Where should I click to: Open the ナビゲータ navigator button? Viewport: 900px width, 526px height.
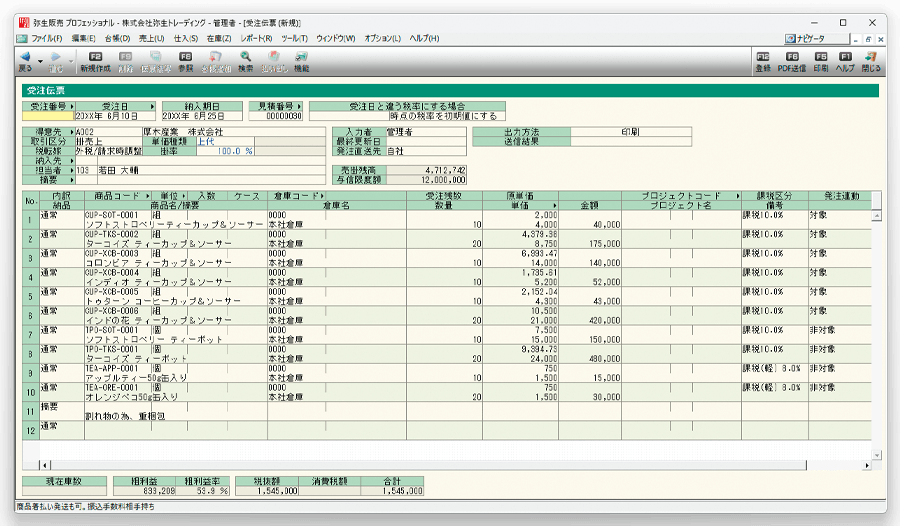tap(816, 38)
